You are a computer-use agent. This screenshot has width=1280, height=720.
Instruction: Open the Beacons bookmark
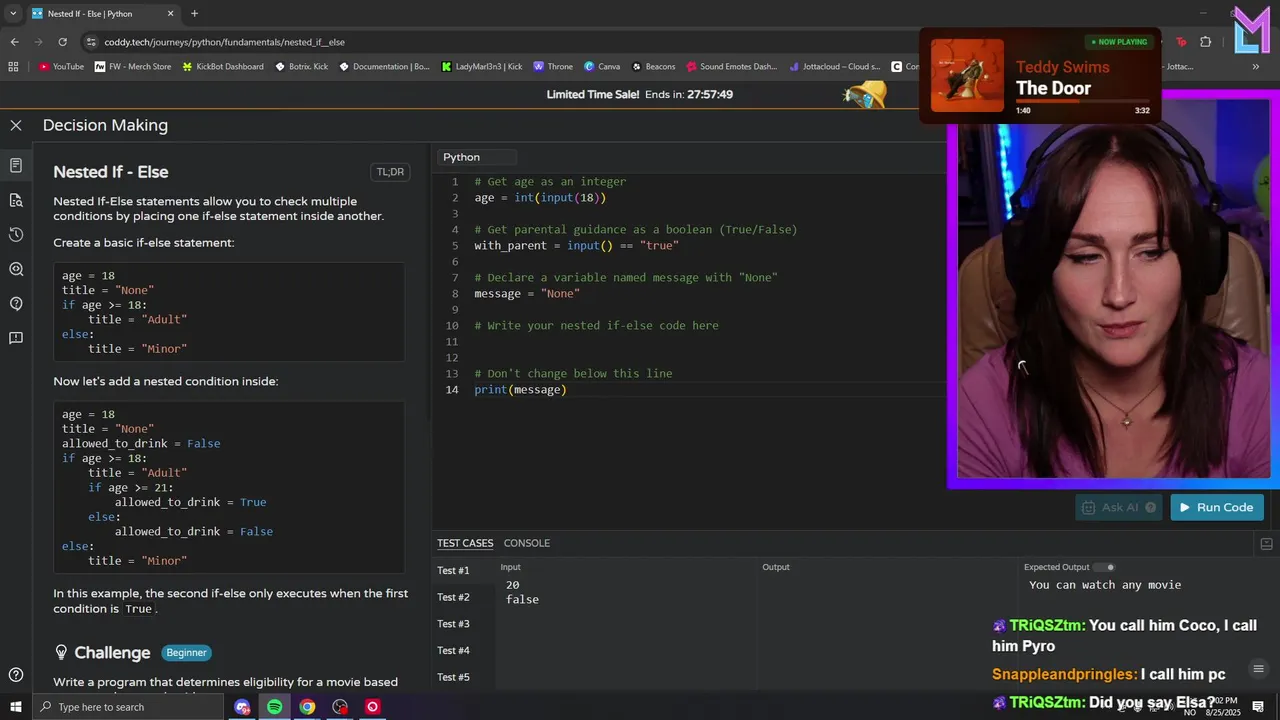[653, 67]
